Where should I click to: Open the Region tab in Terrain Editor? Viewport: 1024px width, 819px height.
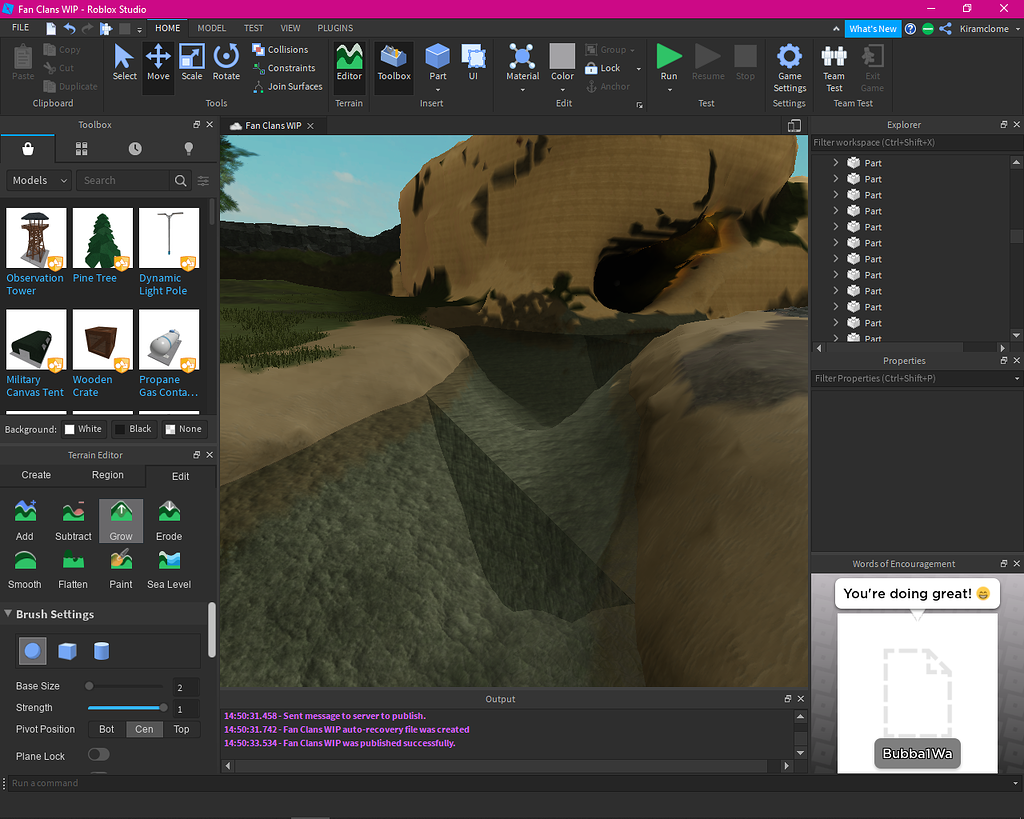(x=109, y=475)
